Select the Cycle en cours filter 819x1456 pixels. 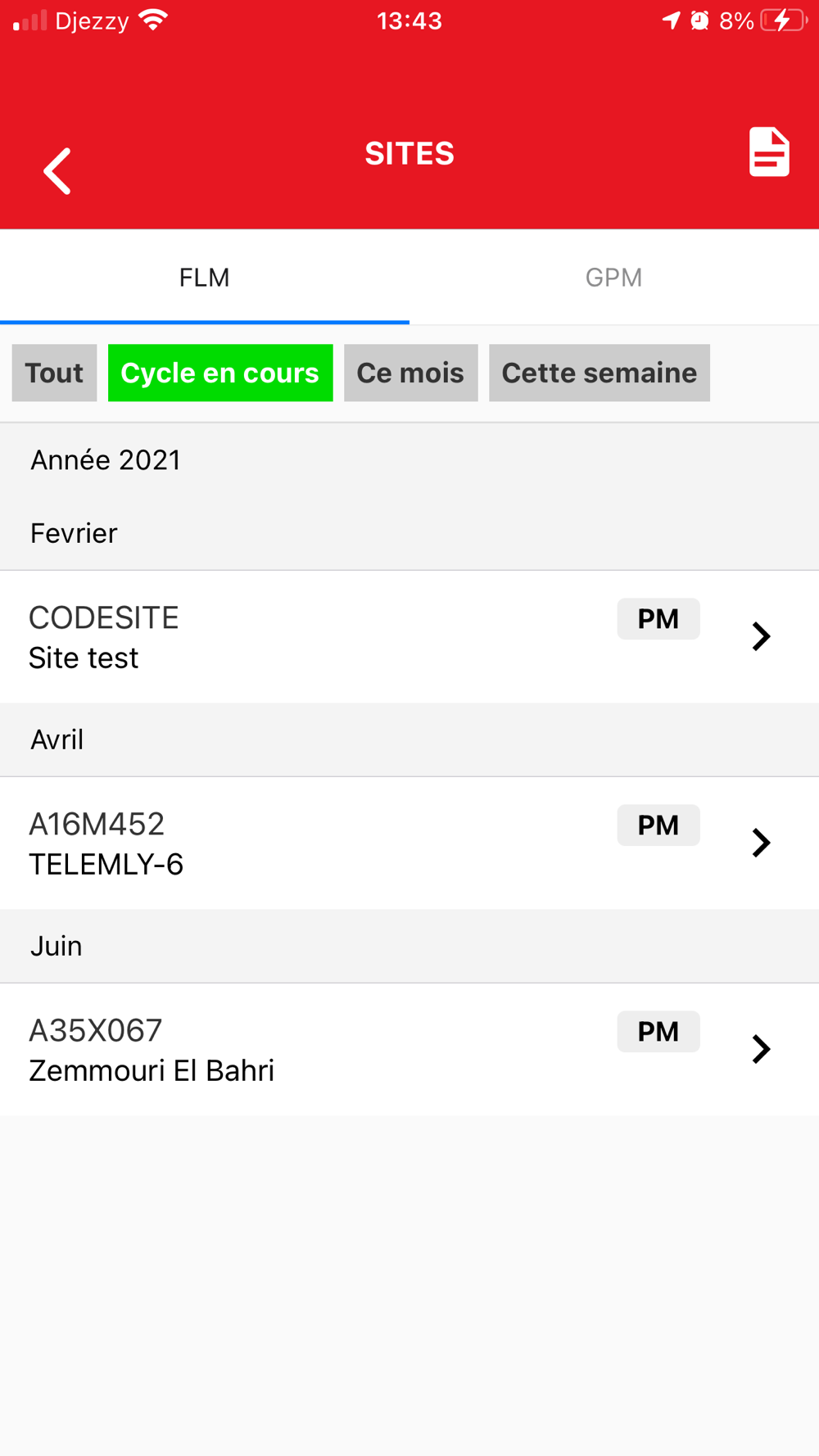pos(220,373)
